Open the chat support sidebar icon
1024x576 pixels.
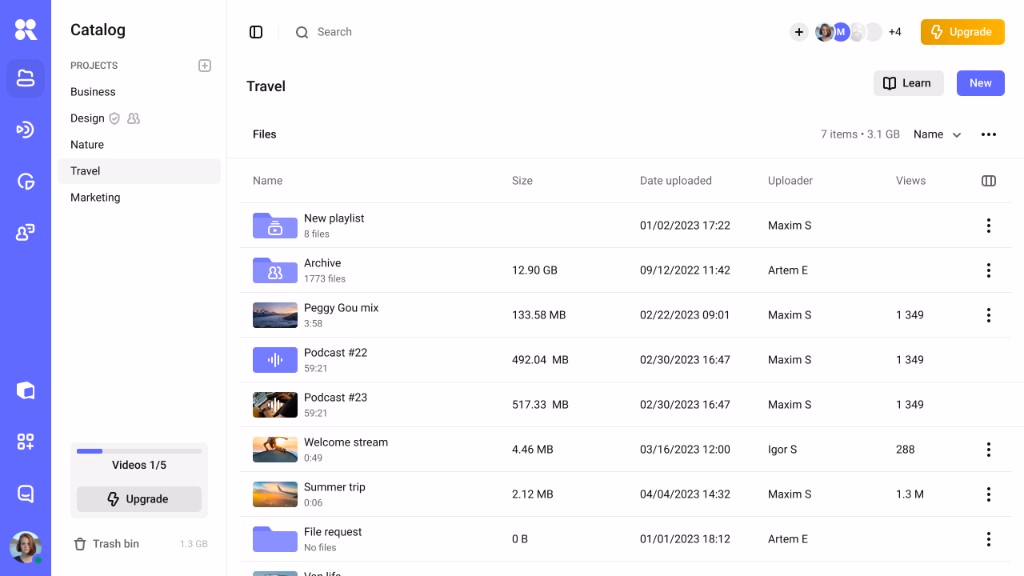pyautogui.click(x=25, y=493)
